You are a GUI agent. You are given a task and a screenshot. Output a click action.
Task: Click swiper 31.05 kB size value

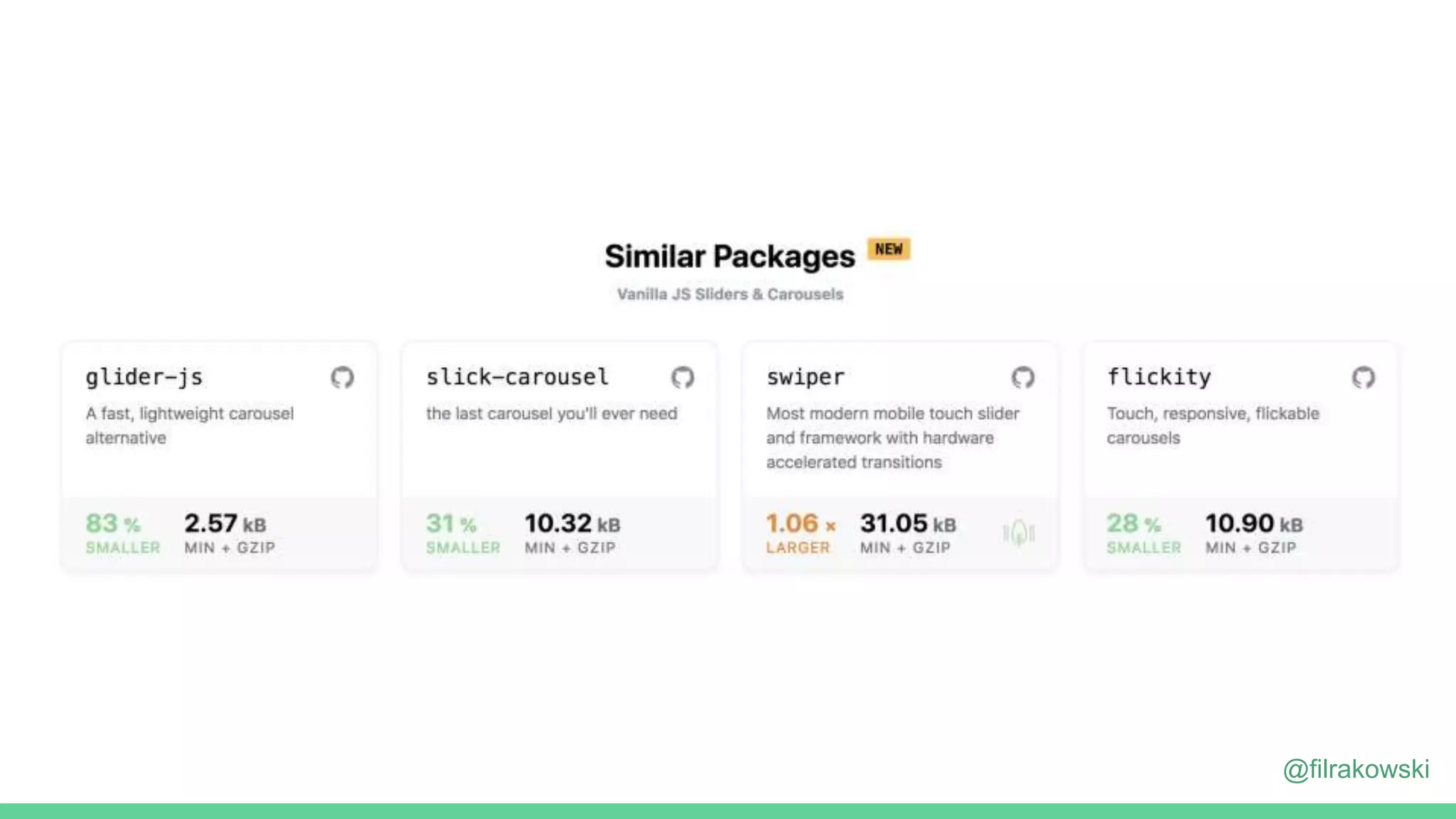(x=908, y=524)
